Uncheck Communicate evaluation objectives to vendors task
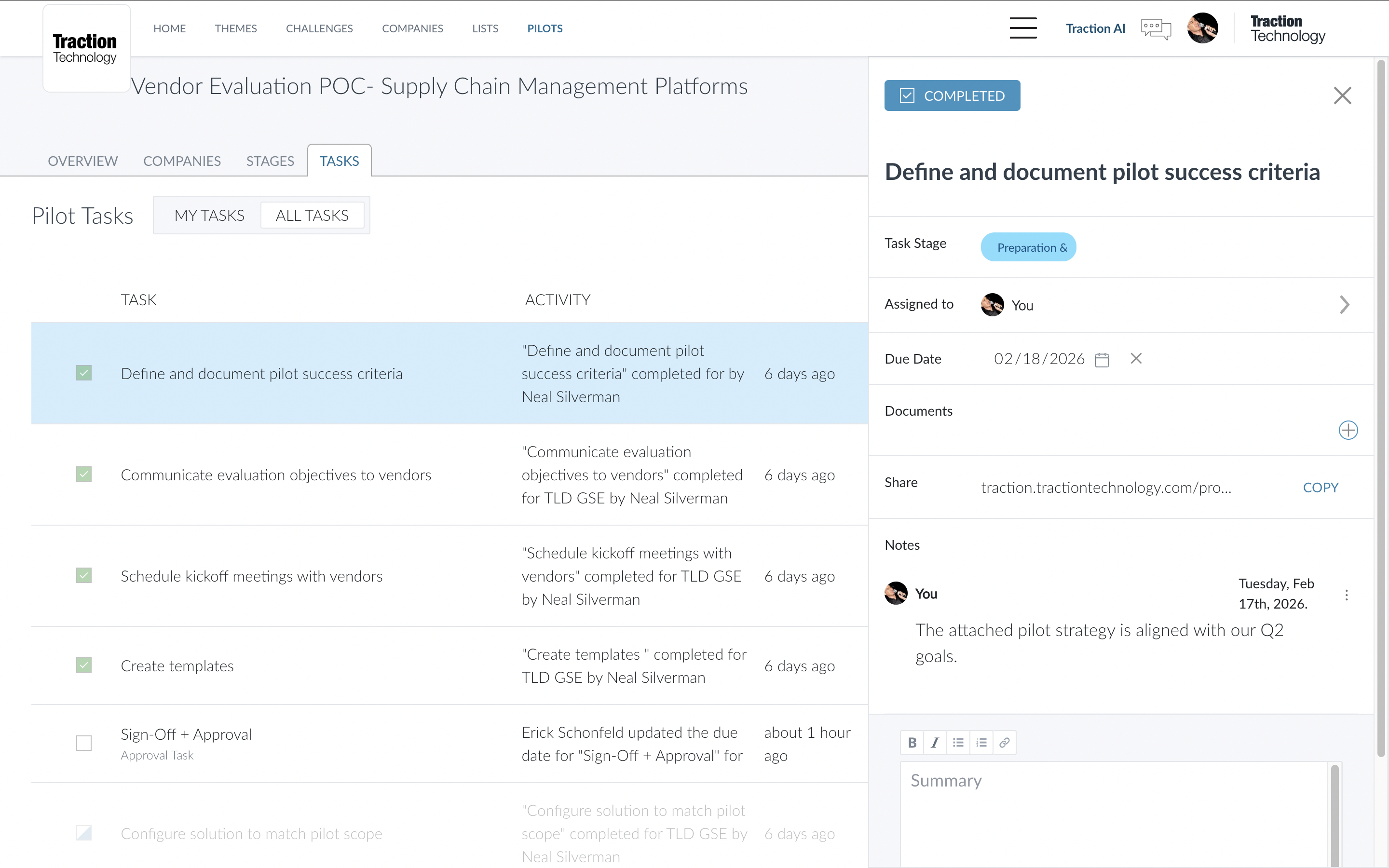 point(84,474)
